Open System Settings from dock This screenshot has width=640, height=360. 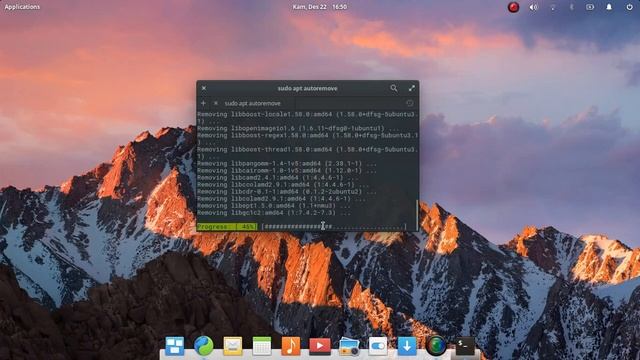(x=378, y=346)
